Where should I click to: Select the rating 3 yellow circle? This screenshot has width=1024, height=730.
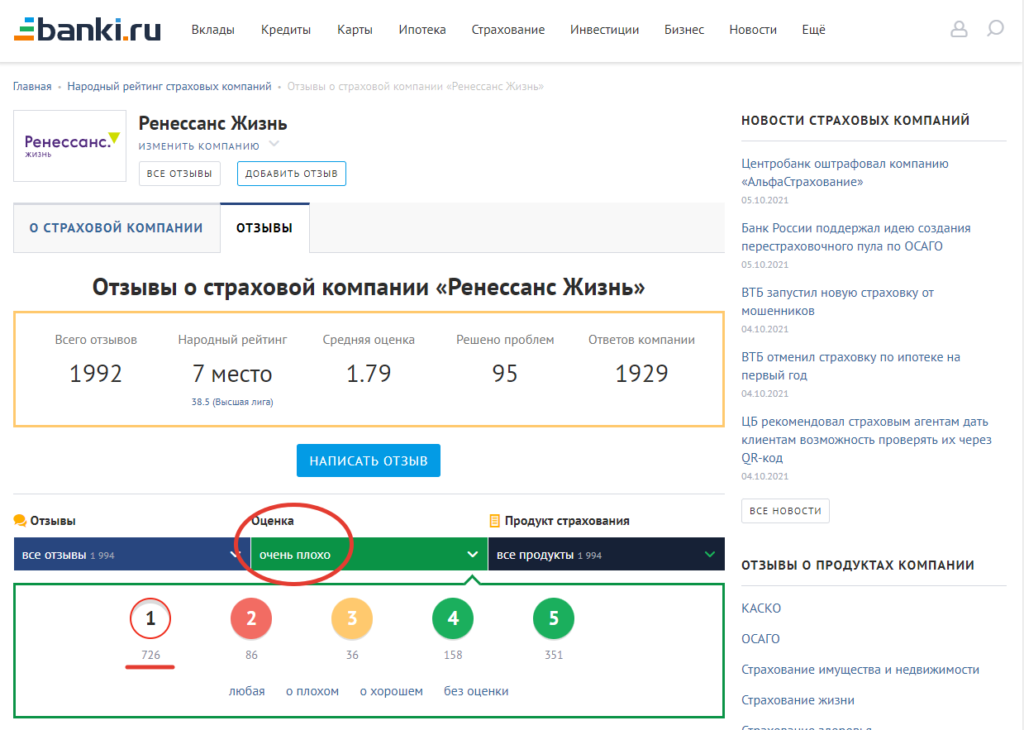point(352,618)
